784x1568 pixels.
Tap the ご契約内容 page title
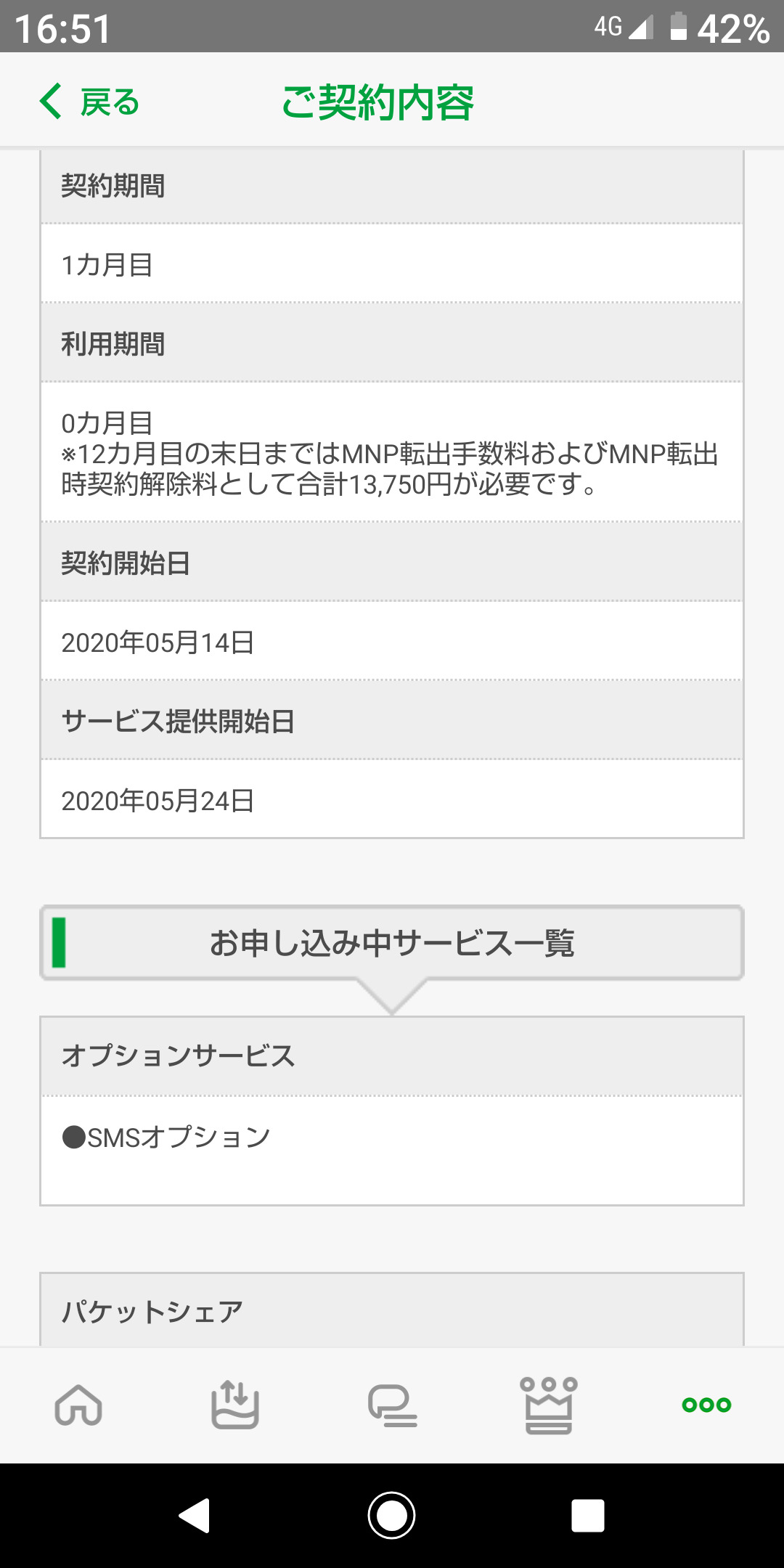(377, 102)
